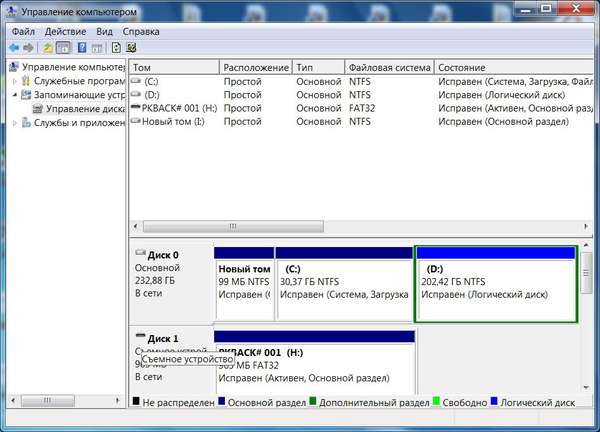This screenshot has height=432, width=600.
Task: Select the (C:) volume row
Action: [361, 82]
